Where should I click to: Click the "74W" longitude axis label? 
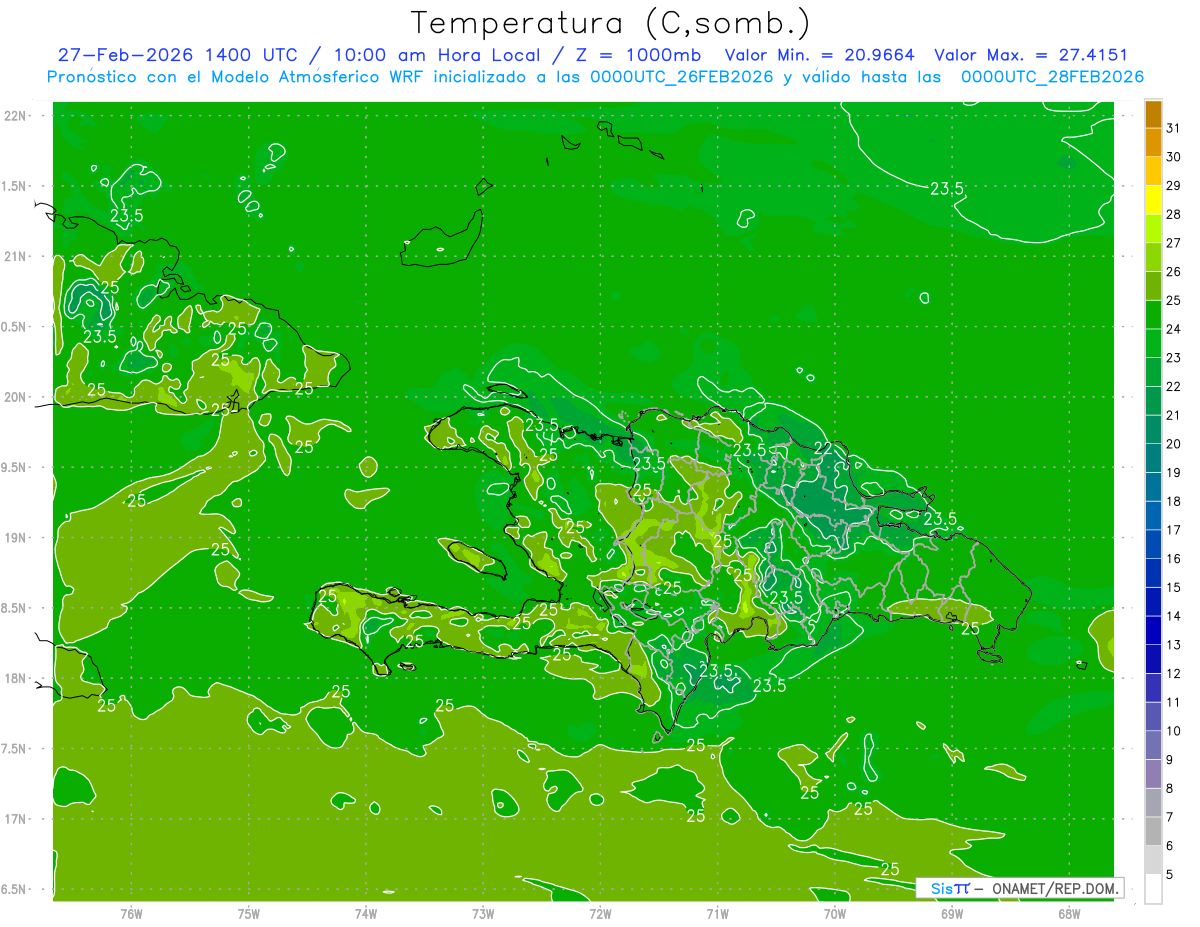tap(366, 914)
